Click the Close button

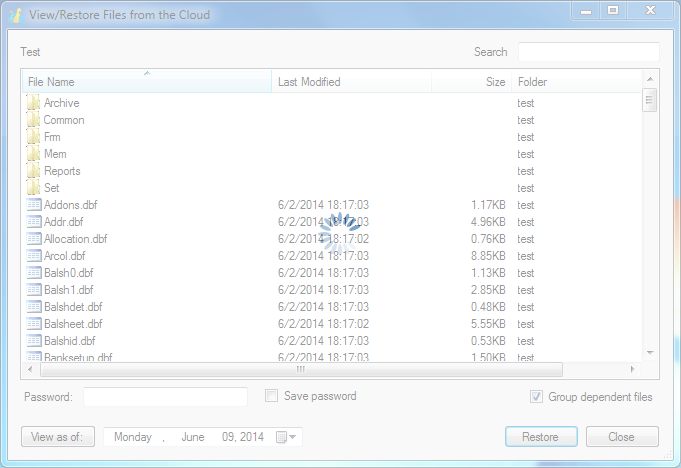[622, 436]
